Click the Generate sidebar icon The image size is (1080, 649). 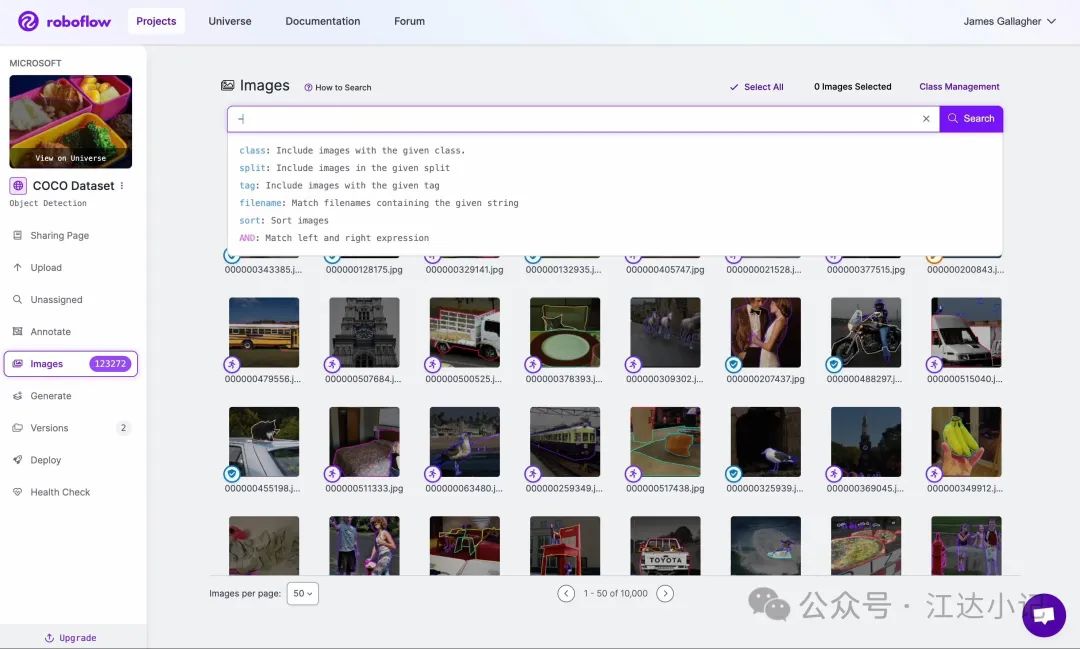point(17,395)
